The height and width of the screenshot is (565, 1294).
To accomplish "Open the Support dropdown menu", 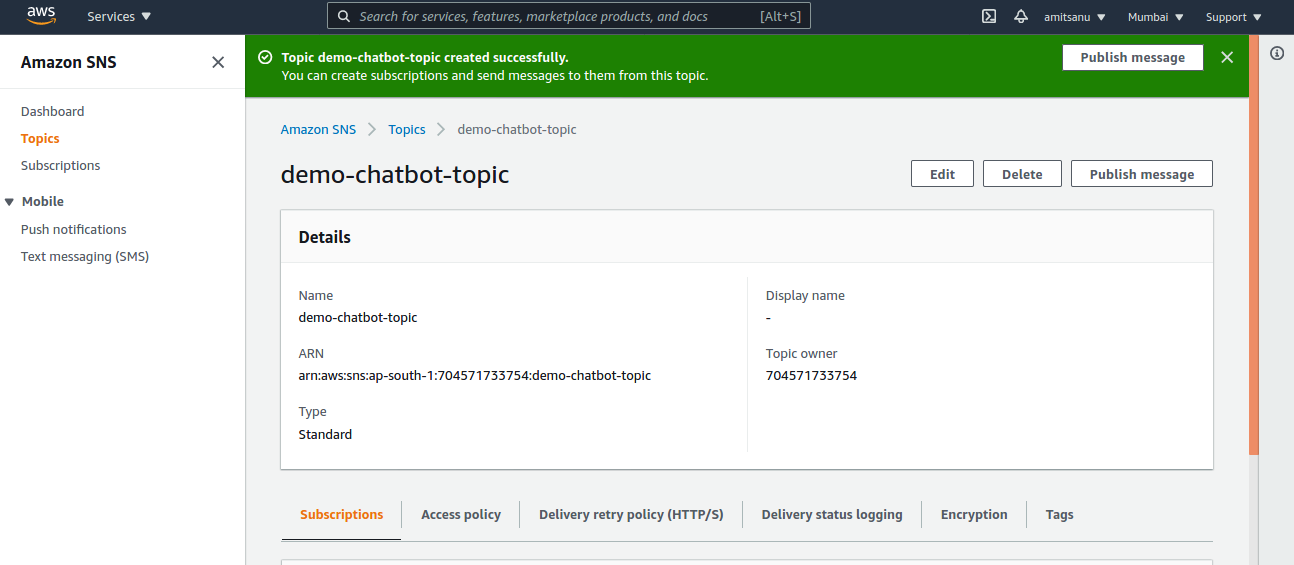I will pos(1234,17).
